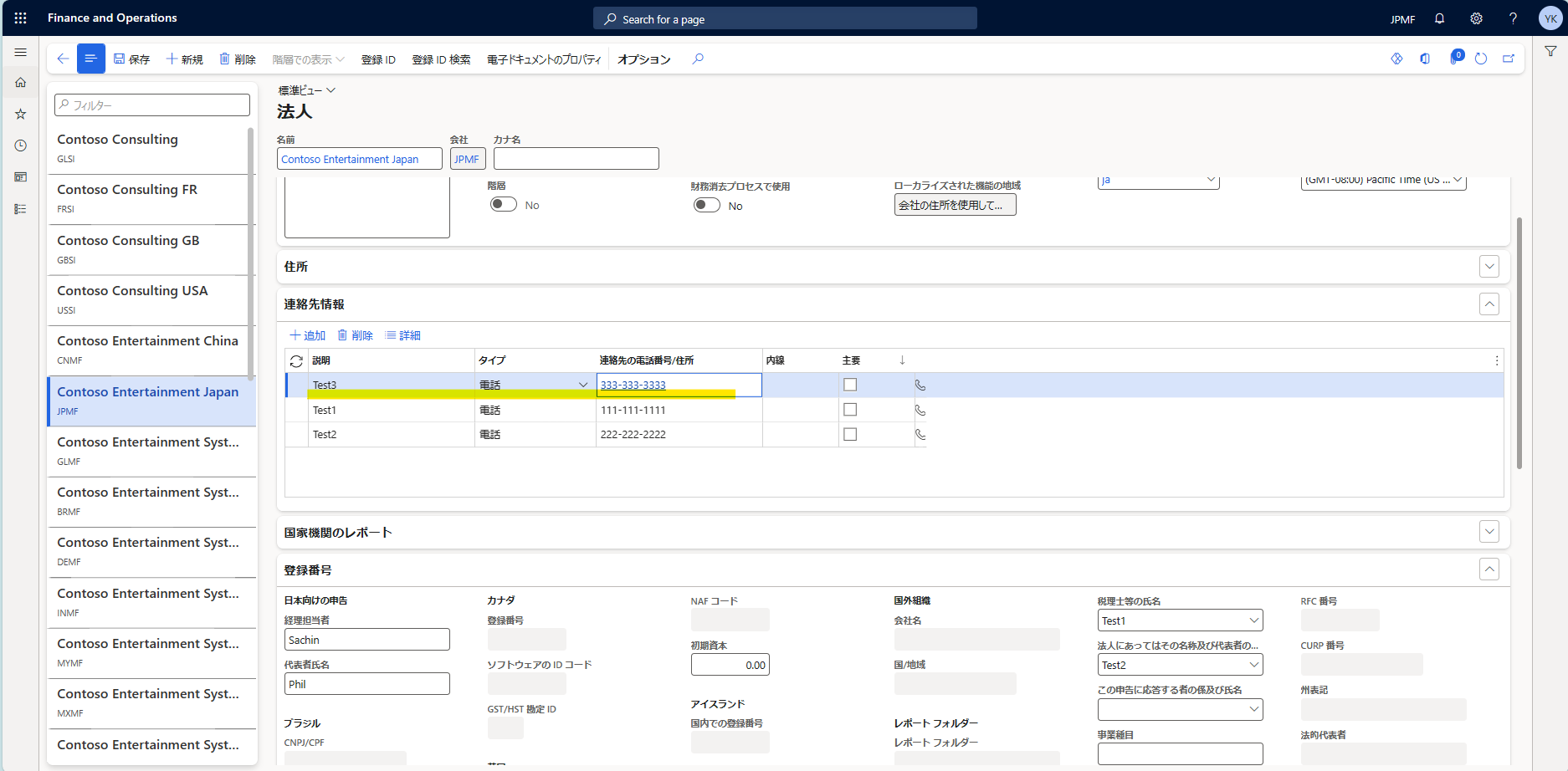The image size is (1568, 771).
Task: Open the notifications bell
Action: [x=1439, y=18]
